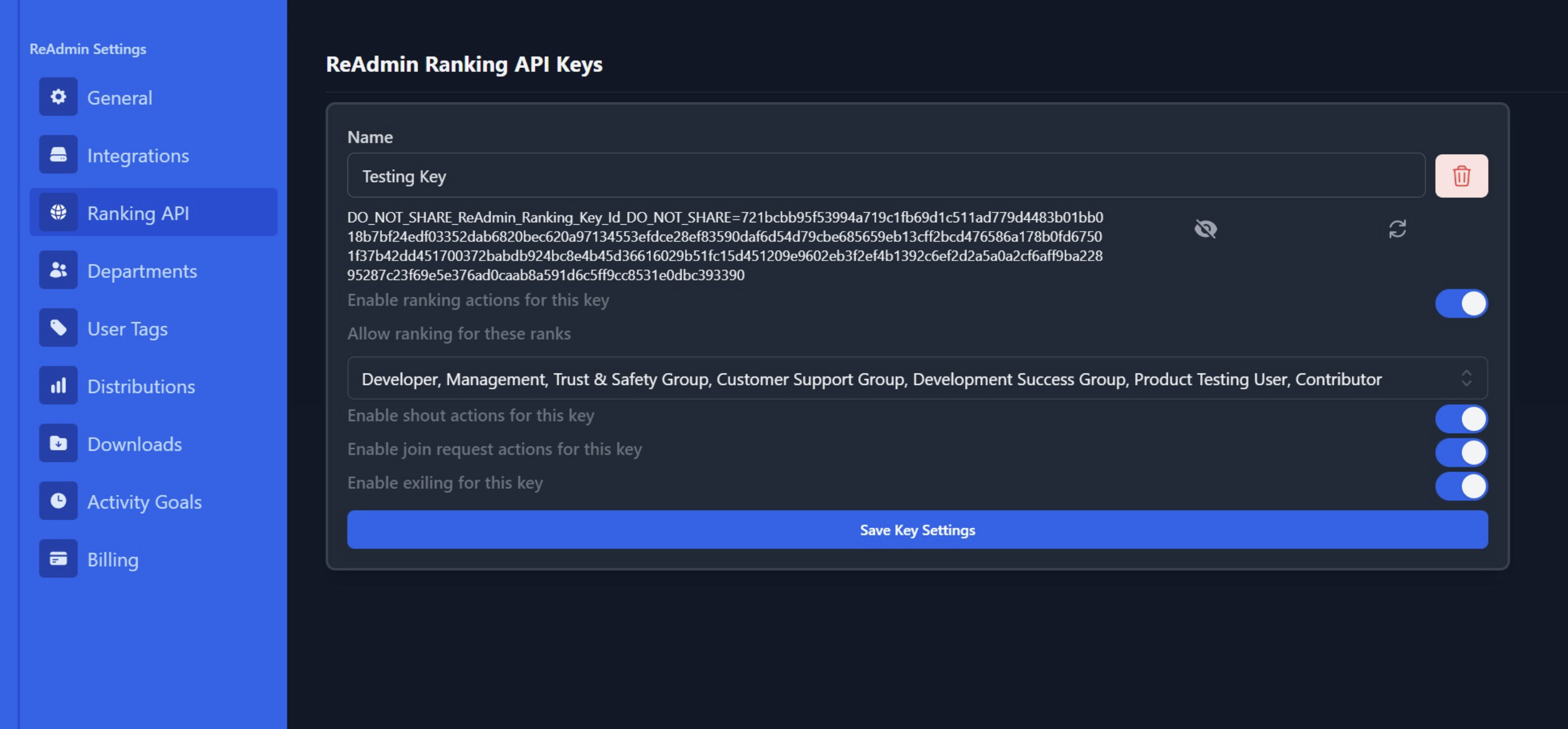The image size is (1568, 729).
Task: Click the Activity Goals clock icon
Action: click(x=59, y=501)
